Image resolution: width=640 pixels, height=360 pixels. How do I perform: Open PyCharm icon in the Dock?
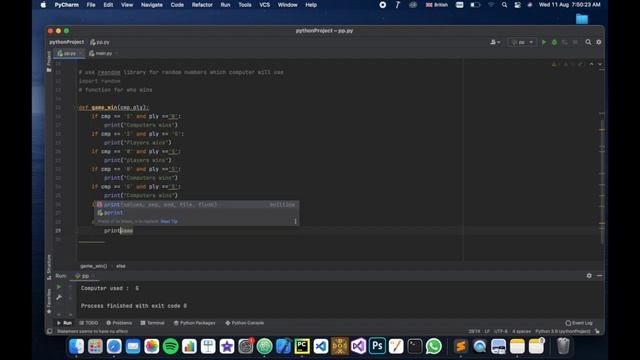click(302, 347)
